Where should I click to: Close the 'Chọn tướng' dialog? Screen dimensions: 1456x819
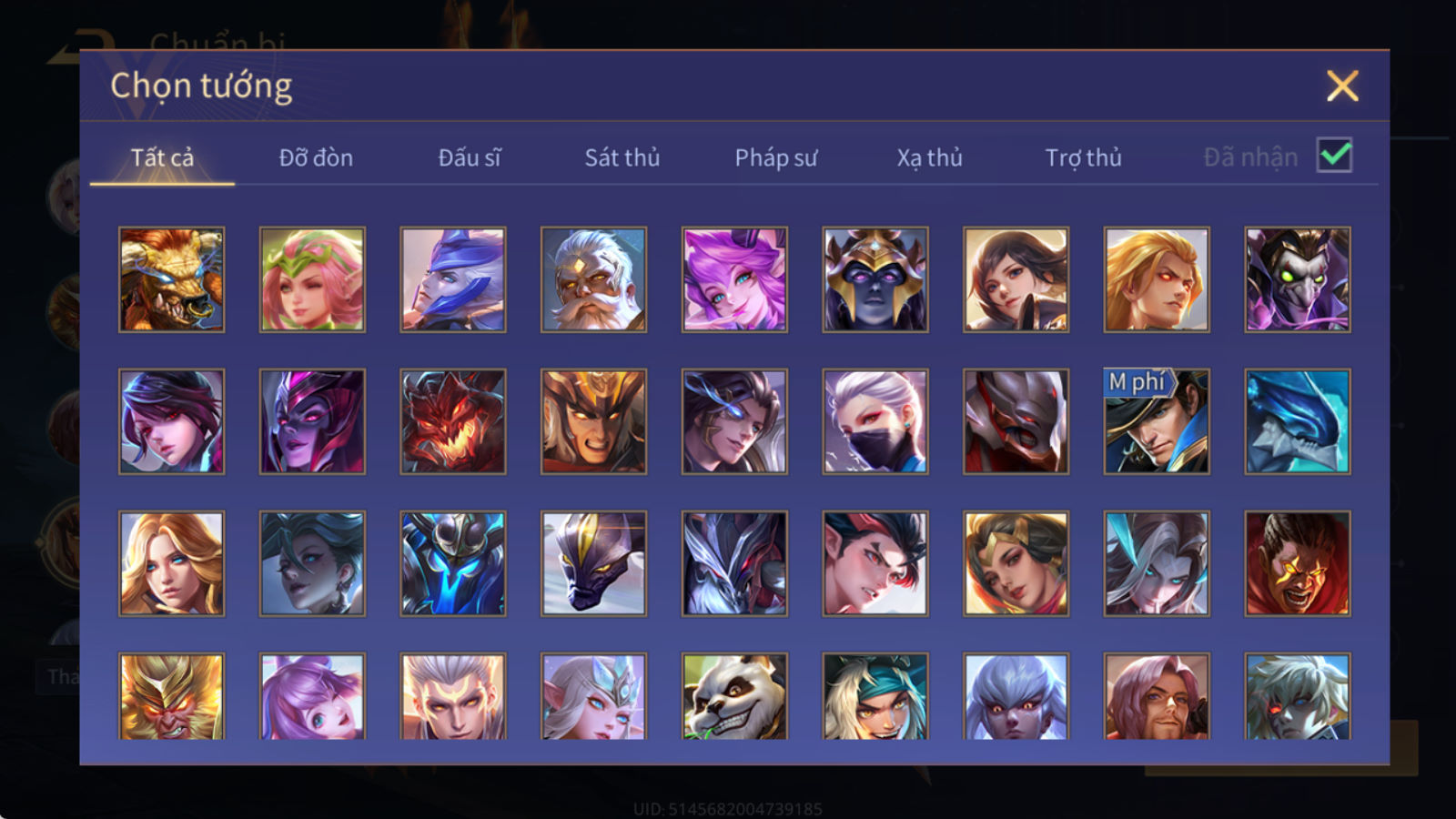coord(1342,86)
